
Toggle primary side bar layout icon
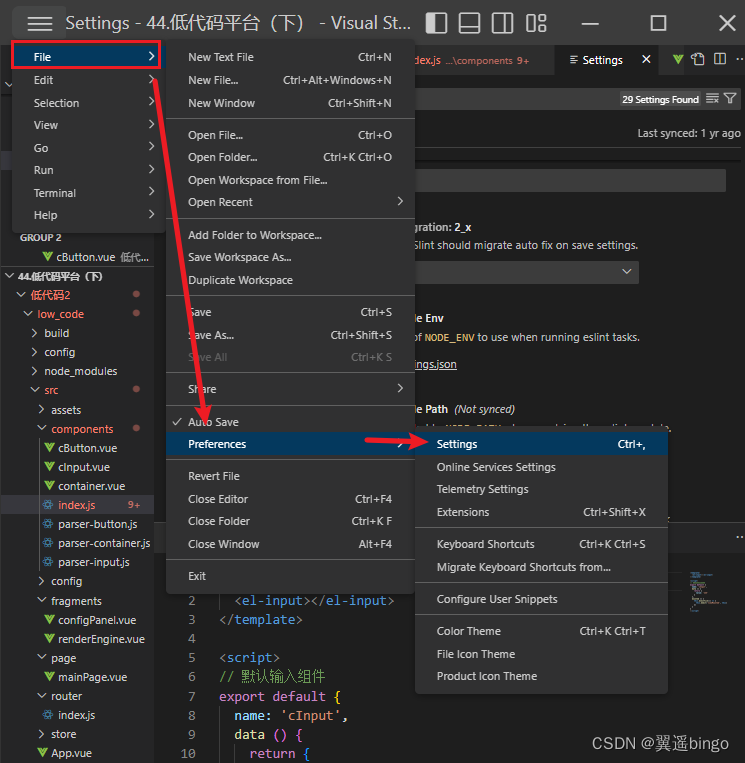coord(436,23)
